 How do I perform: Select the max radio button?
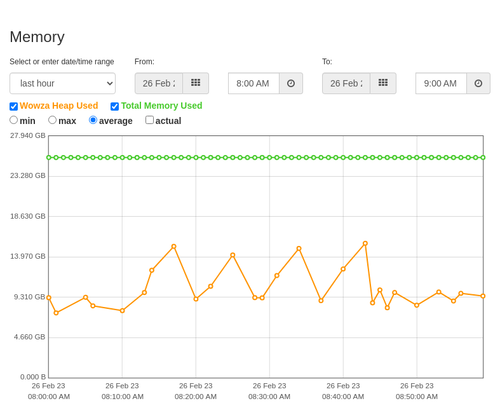click(x=52, y=120)
